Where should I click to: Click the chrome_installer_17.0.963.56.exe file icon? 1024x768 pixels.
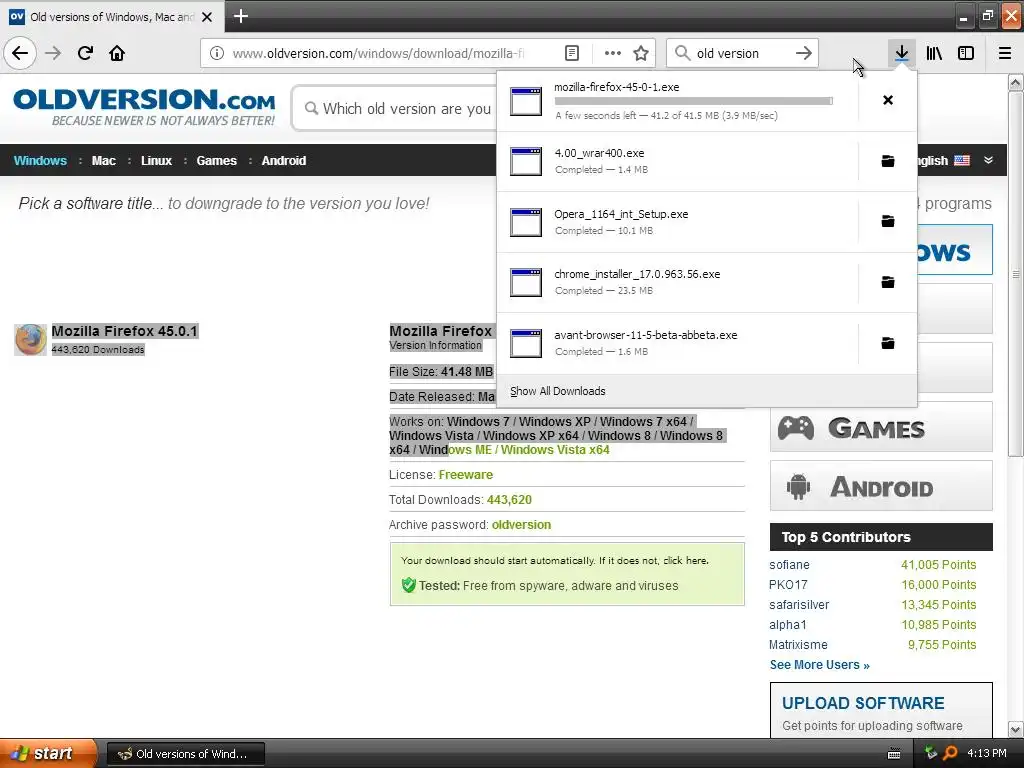click(x=526, y=283)
